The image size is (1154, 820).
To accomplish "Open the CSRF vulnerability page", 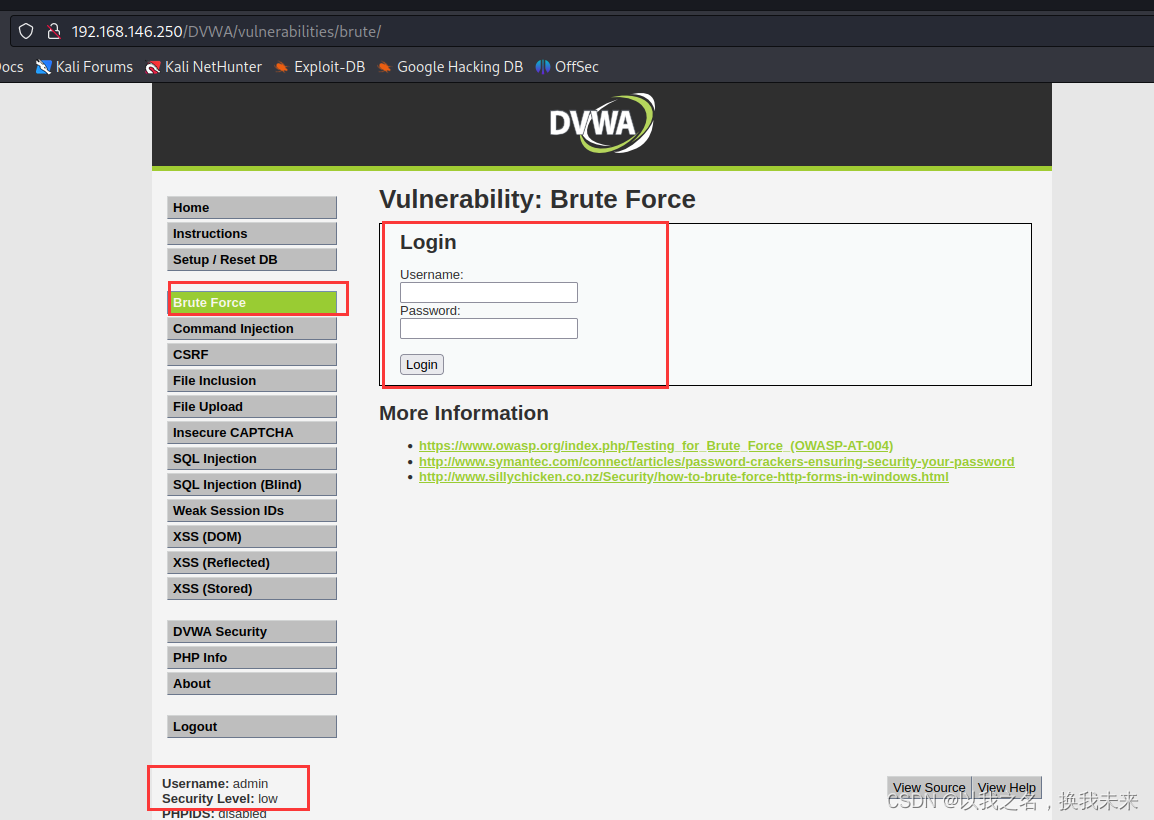I will [252, 354].
